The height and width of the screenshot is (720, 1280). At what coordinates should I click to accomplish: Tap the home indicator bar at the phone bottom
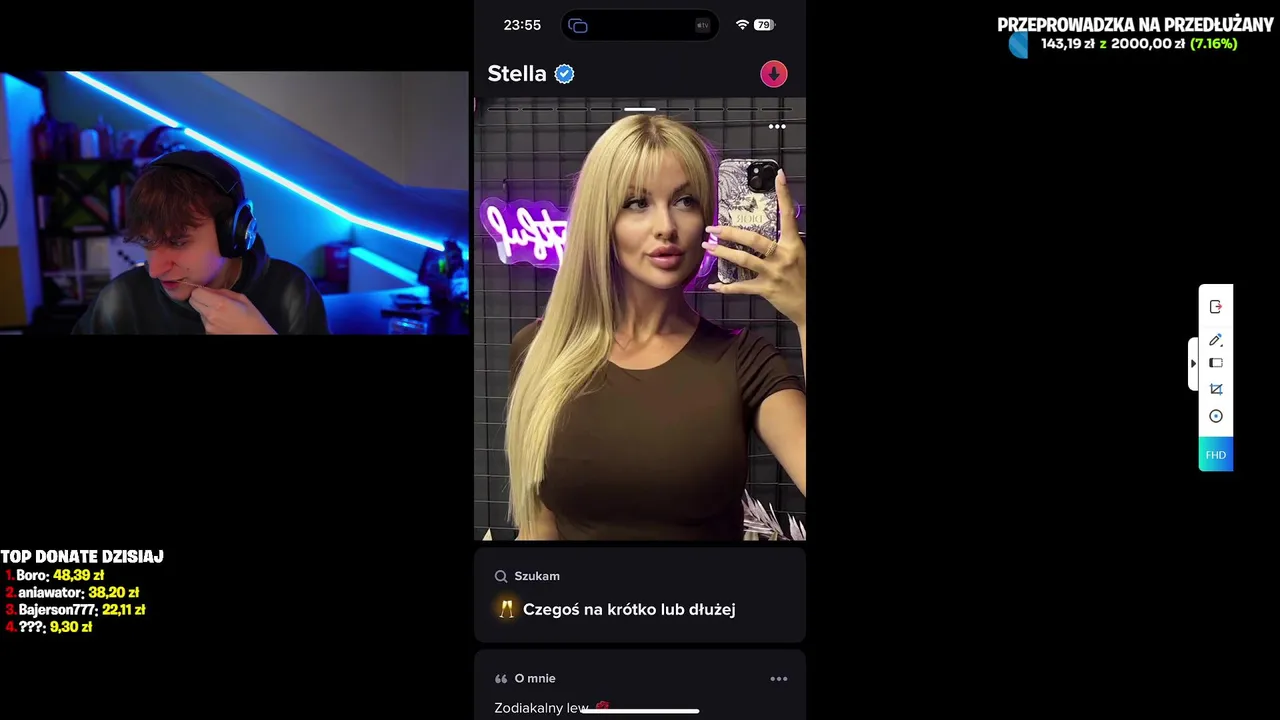pos(640,711)
